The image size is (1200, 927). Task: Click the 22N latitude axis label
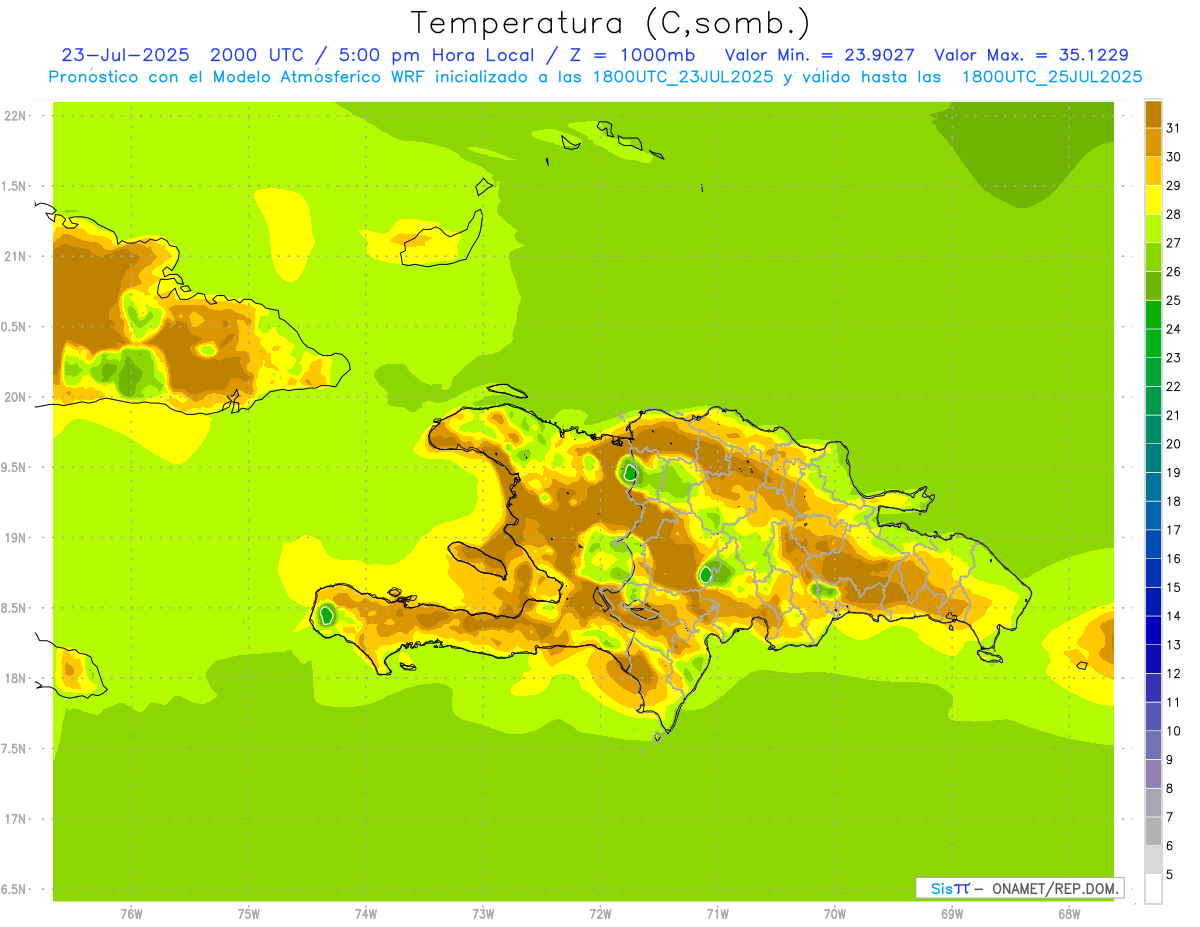coord(17,115)
